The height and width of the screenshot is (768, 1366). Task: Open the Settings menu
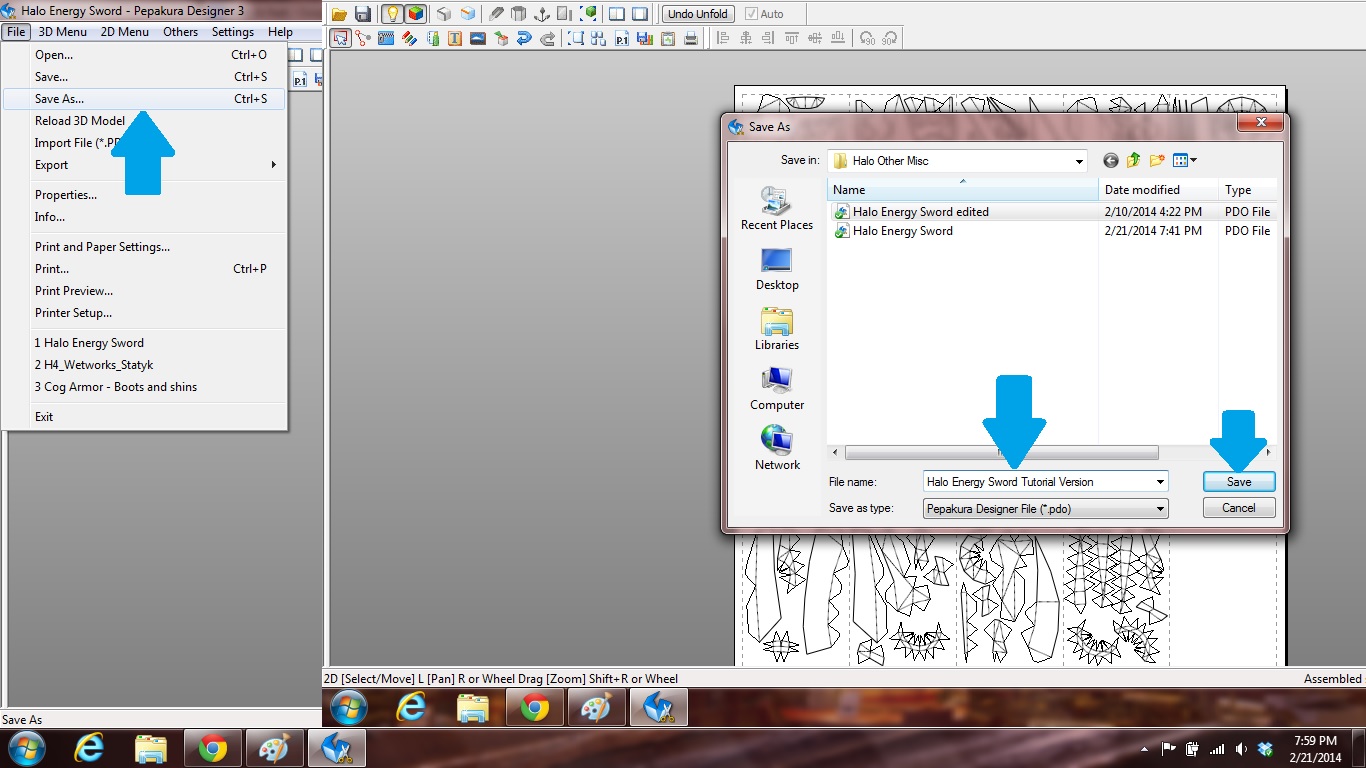pyautogui.click(x=233, y=32)
